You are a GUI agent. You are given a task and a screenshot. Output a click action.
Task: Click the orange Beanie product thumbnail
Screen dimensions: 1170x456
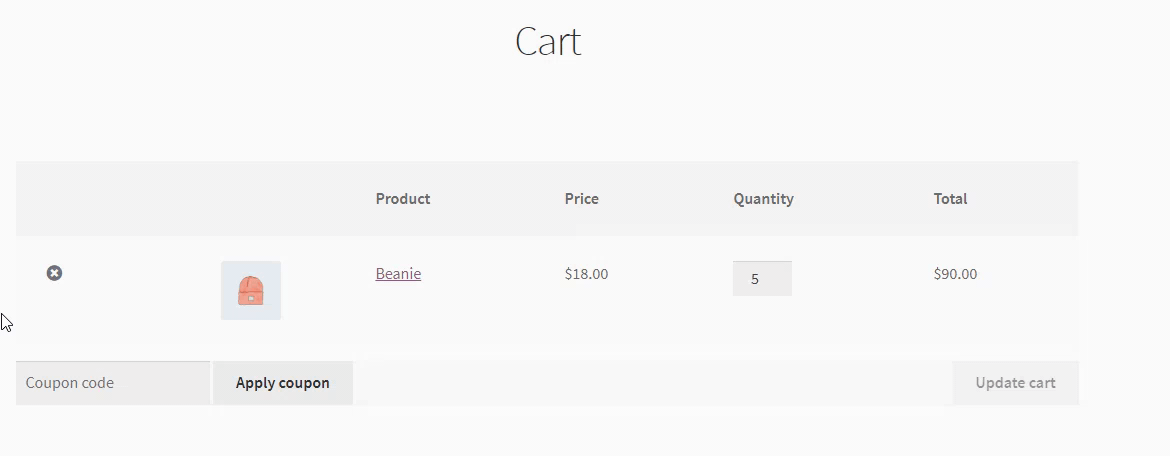[250, 291]
